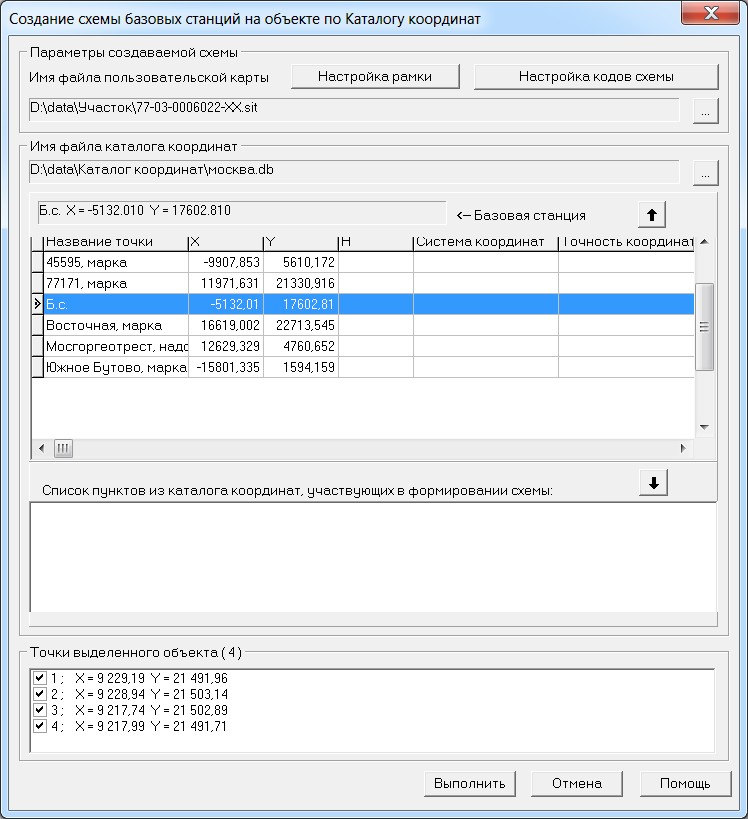Screen dimensions: 748x819
Task: Open Настройка кодов схемы settings
Action: 596,77
